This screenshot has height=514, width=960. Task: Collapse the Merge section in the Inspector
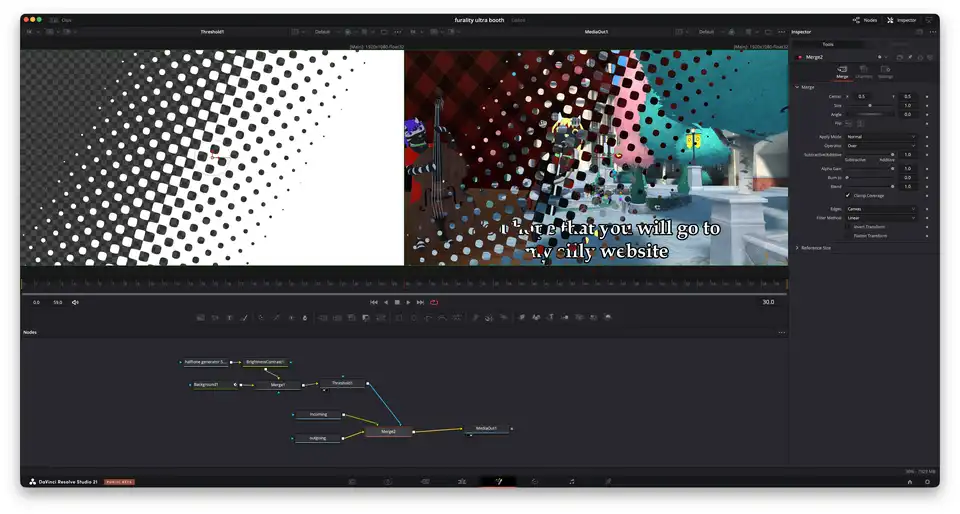pyautogui.click(x=797, y=87)
